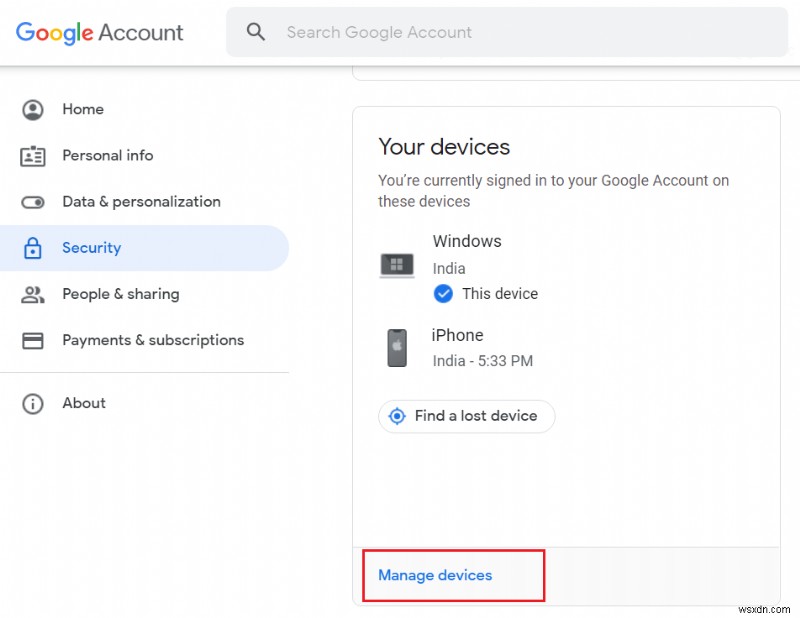
Task: Click the Payments & subscriptions card icon
Action: coord(33,340)
